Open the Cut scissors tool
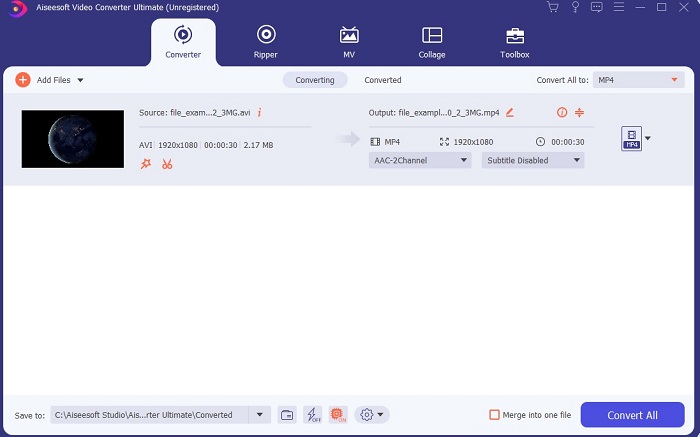 click(x=167, y=164)
